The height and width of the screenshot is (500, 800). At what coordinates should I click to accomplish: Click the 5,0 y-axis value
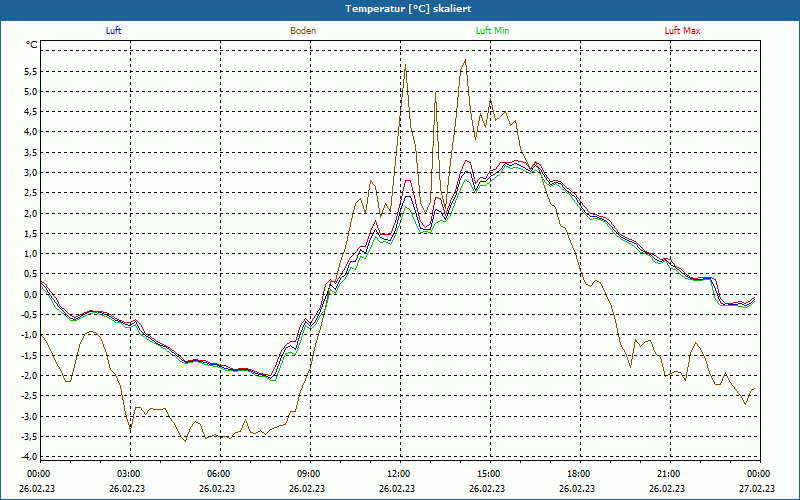[x=31, y=92]
